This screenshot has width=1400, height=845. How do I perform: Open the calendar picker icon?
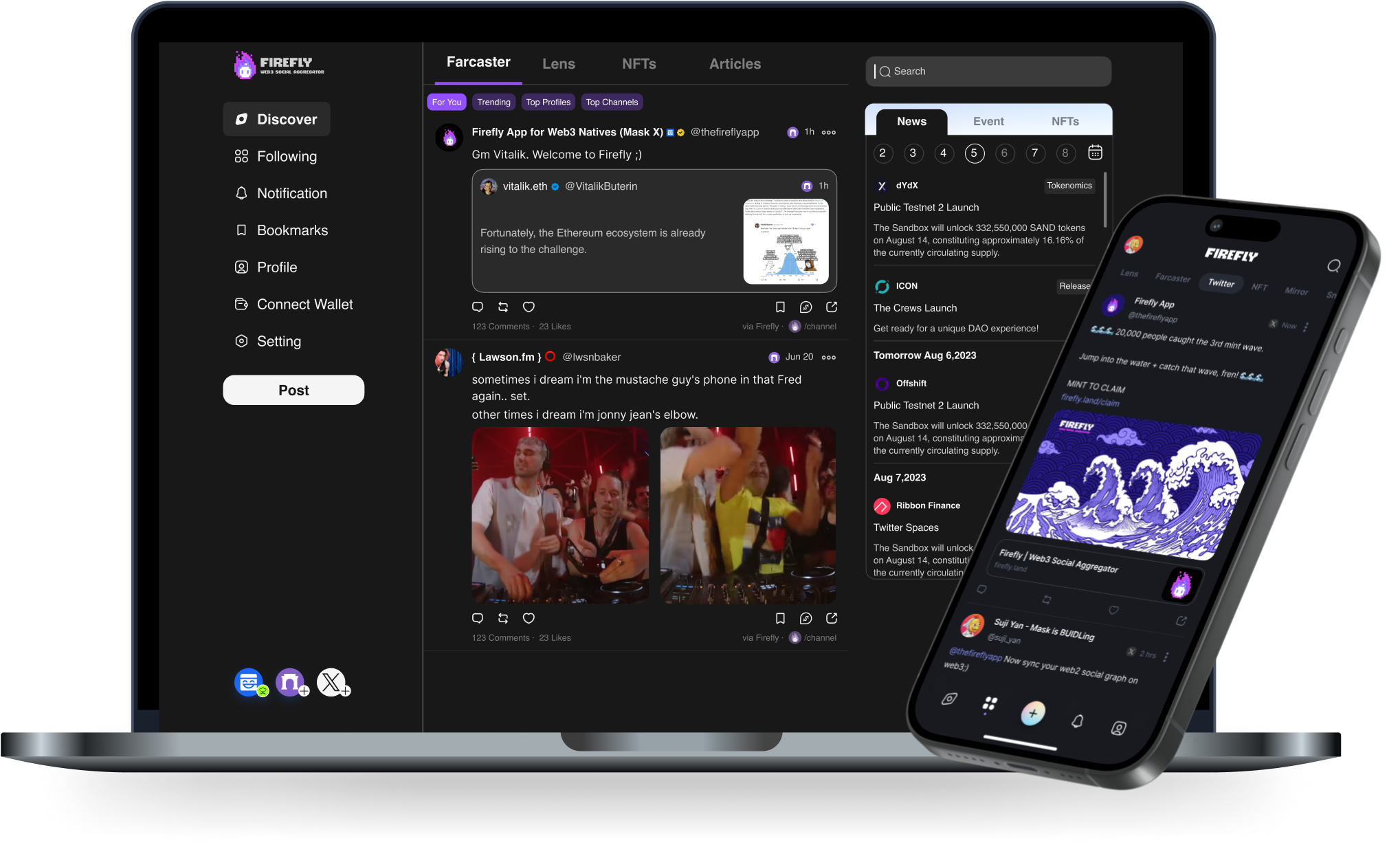(x=1096, y=153)
